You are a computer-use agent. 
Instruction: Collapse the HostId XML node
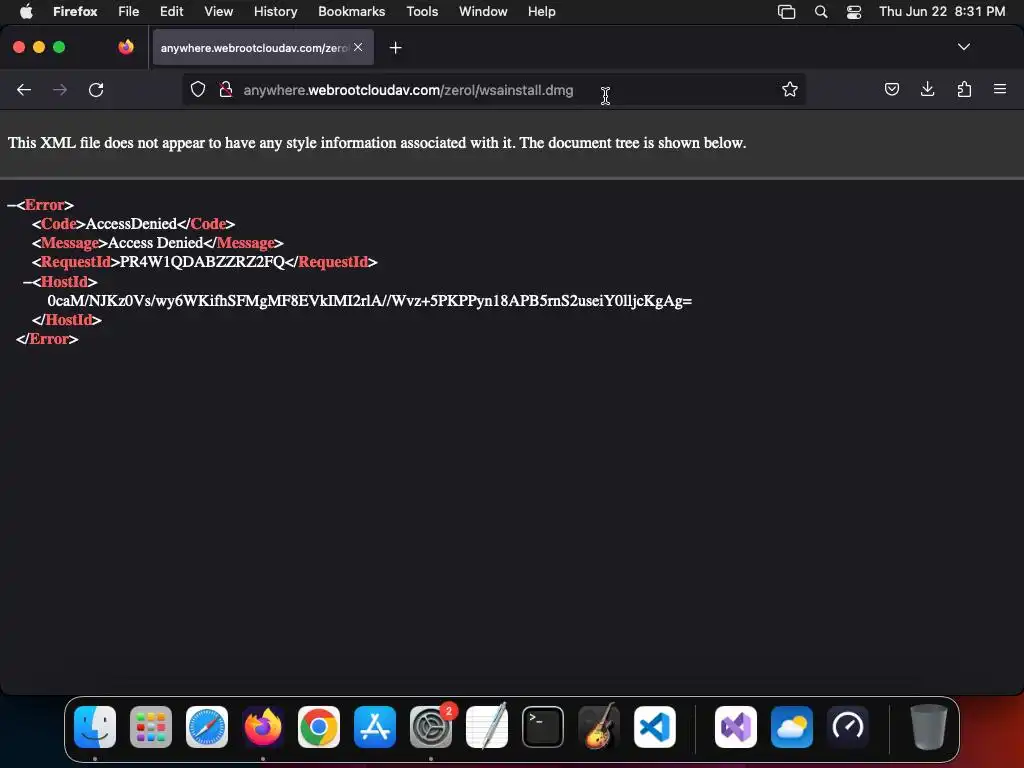pos(27,282)
